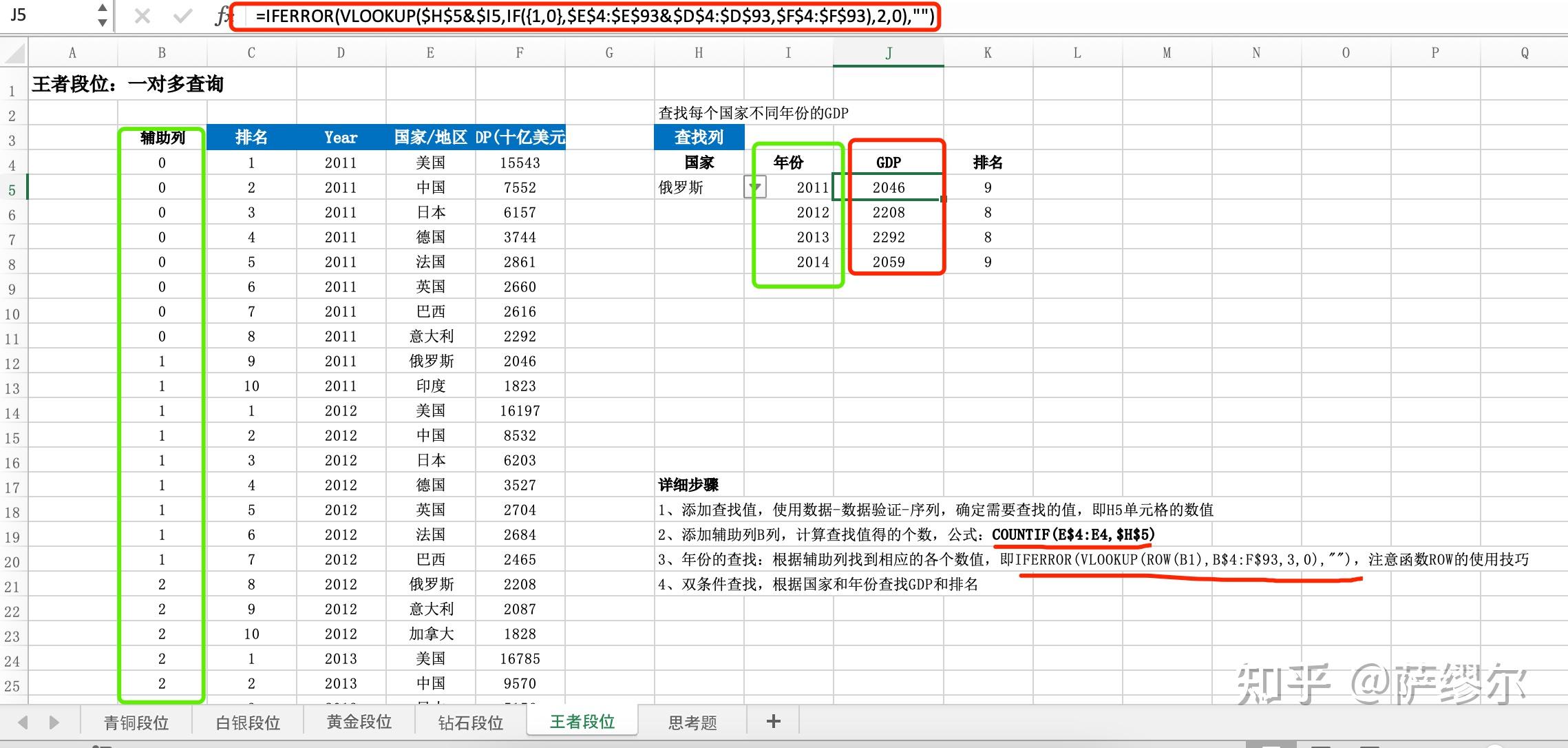Select the 黄金段位 sheet tab

359,722
